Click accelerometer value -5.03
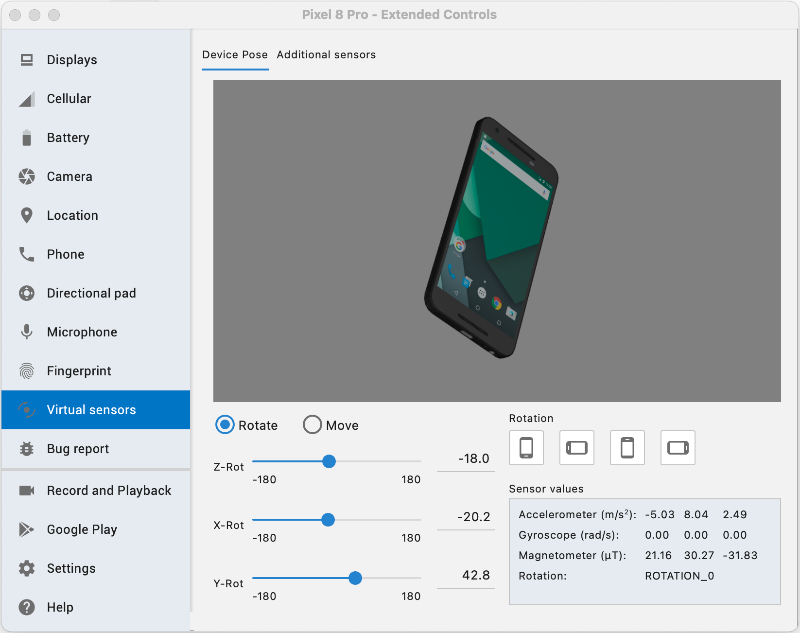 tap(660, 514)
